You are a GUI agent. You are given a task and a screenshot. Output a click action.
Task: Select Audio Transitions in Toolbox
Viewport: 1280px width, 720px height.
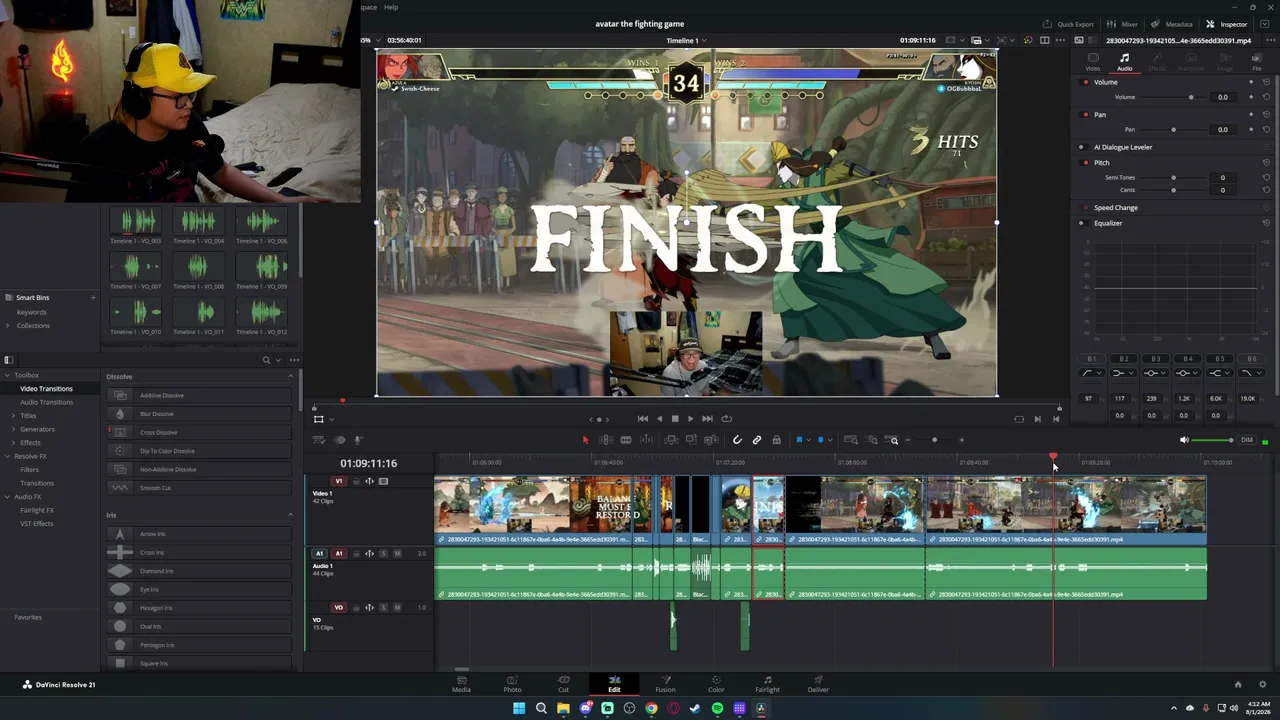pos(46,402)
